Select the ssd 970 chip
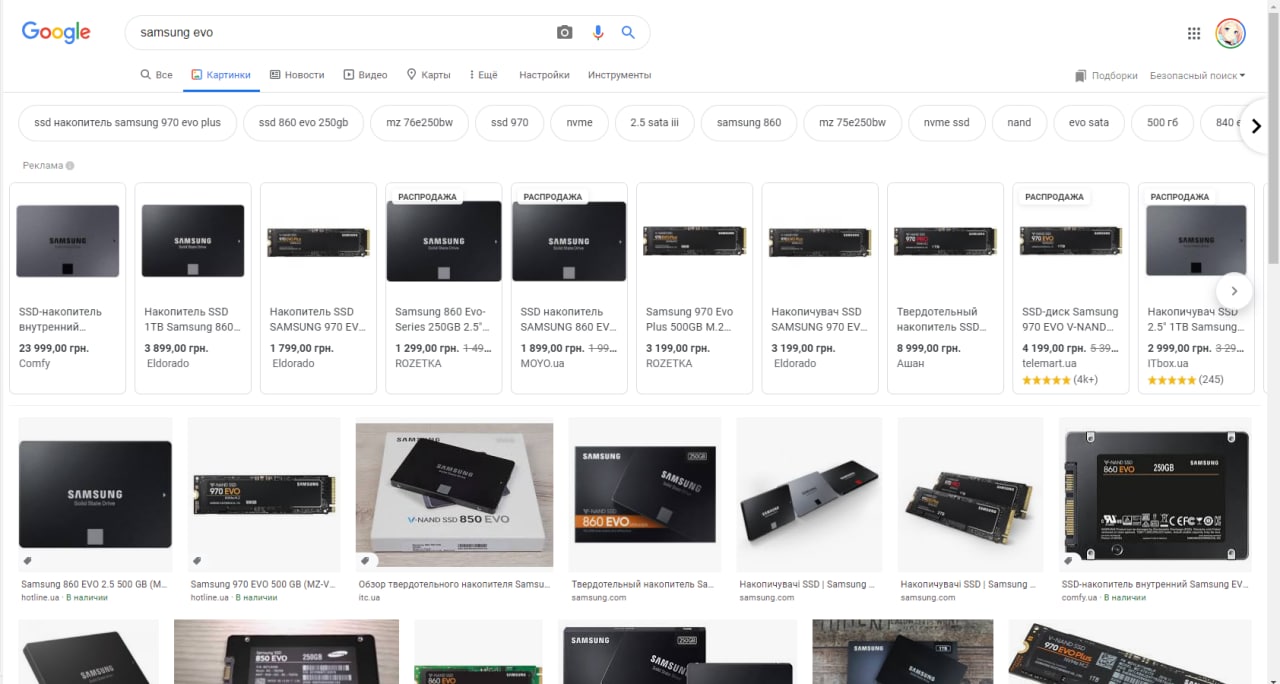The width and height of the screenshot is (1280, 684). tap(509, 123)
